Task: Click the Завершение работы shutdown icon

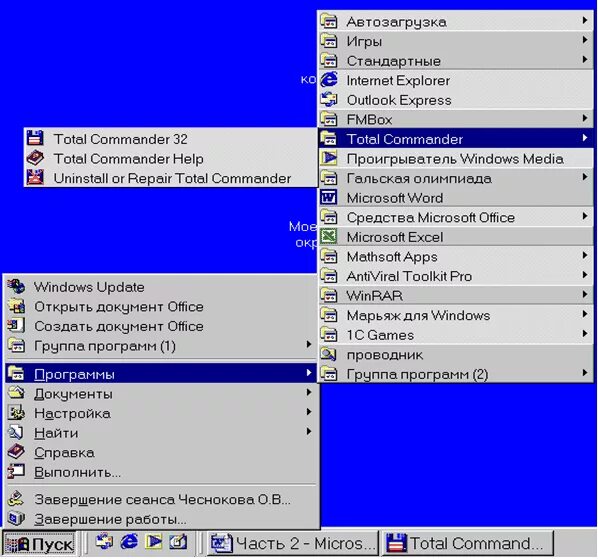Action: pyautogui.click(x=16, y=519)
